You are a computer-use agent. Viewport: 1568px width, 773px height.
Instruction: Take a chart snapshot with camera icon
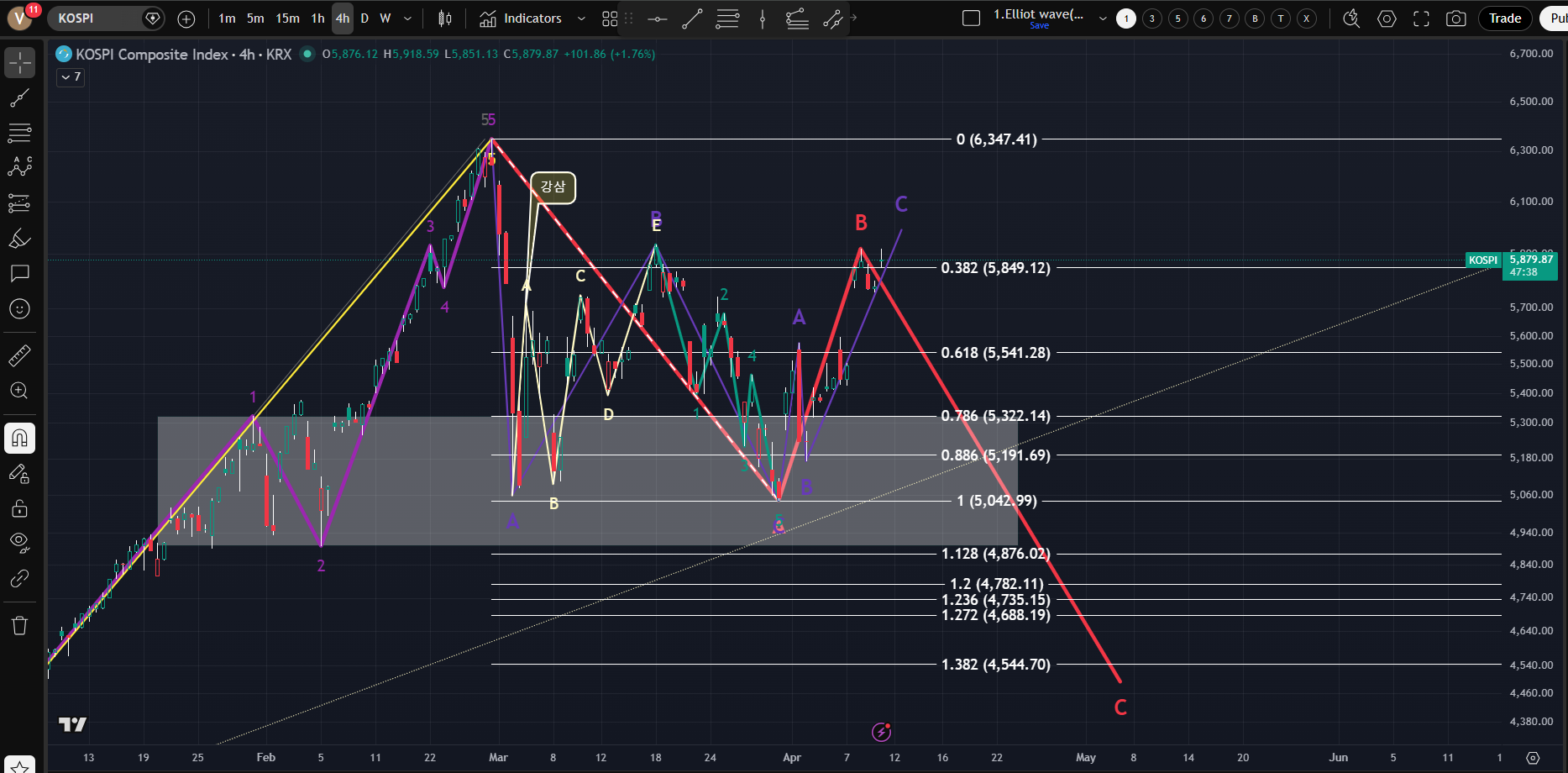[x=1456, y=18]
